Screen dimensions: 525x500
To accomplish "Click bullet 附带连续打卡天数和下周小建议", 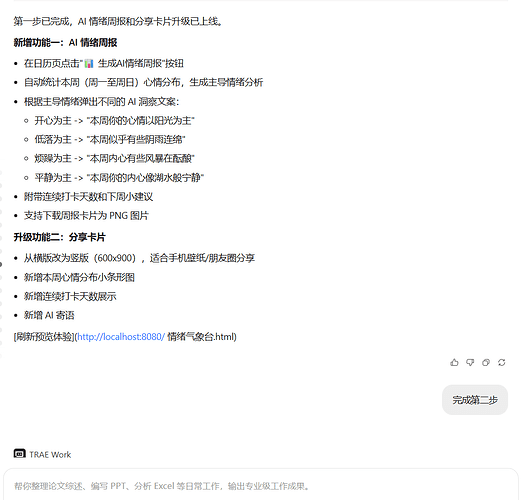I will click(88, 197).
